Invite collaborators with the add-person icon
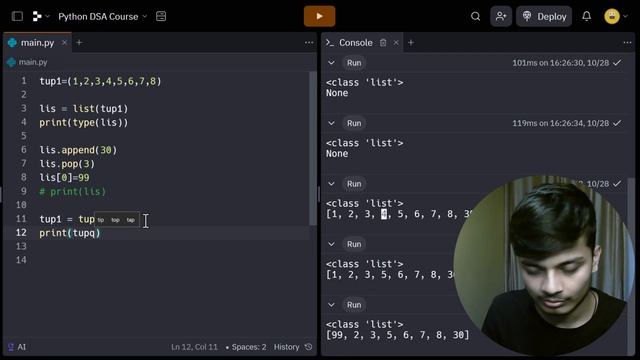This screenshot has height=360, width=640. point(501,16)
